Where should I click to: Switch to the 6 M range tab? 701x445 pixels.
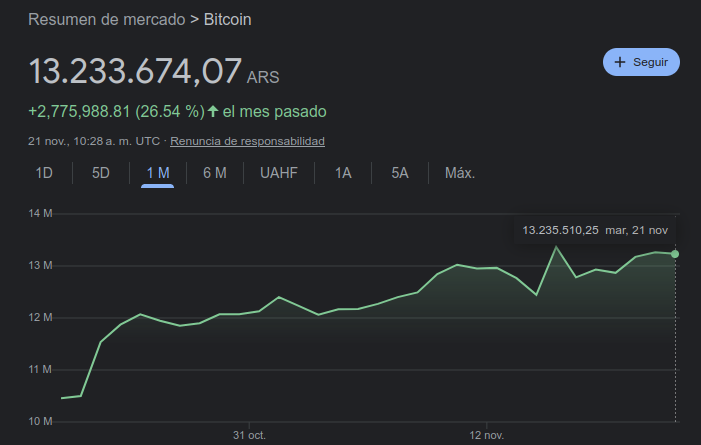coord(215,173)
